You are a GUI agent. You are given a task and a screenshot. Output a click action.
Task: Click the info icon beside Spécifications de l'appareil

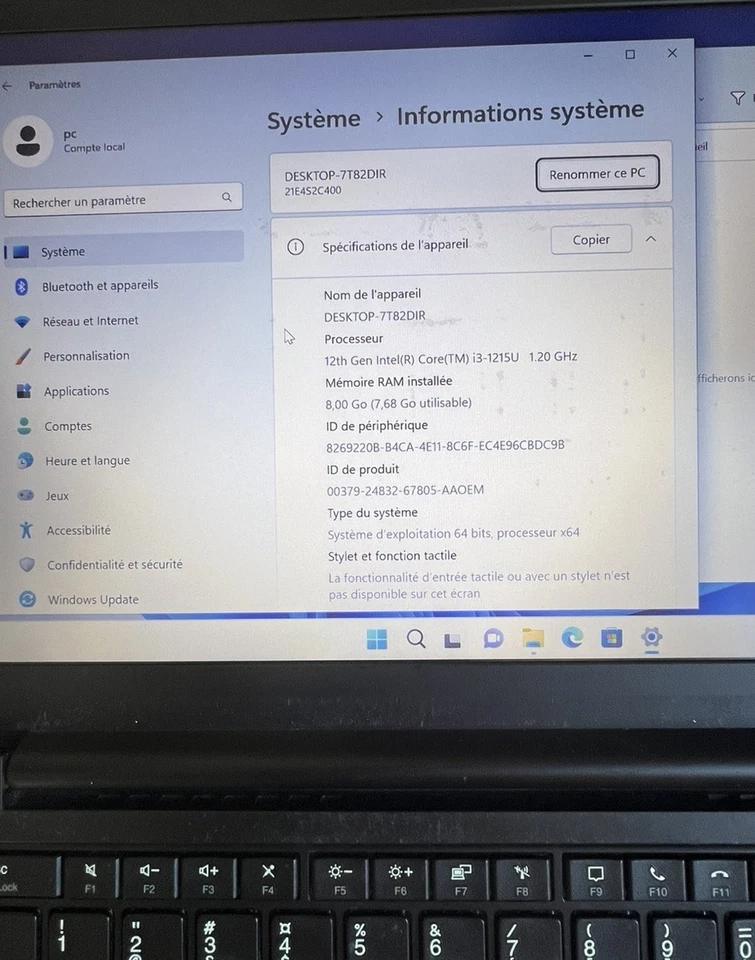pos(296,247)
